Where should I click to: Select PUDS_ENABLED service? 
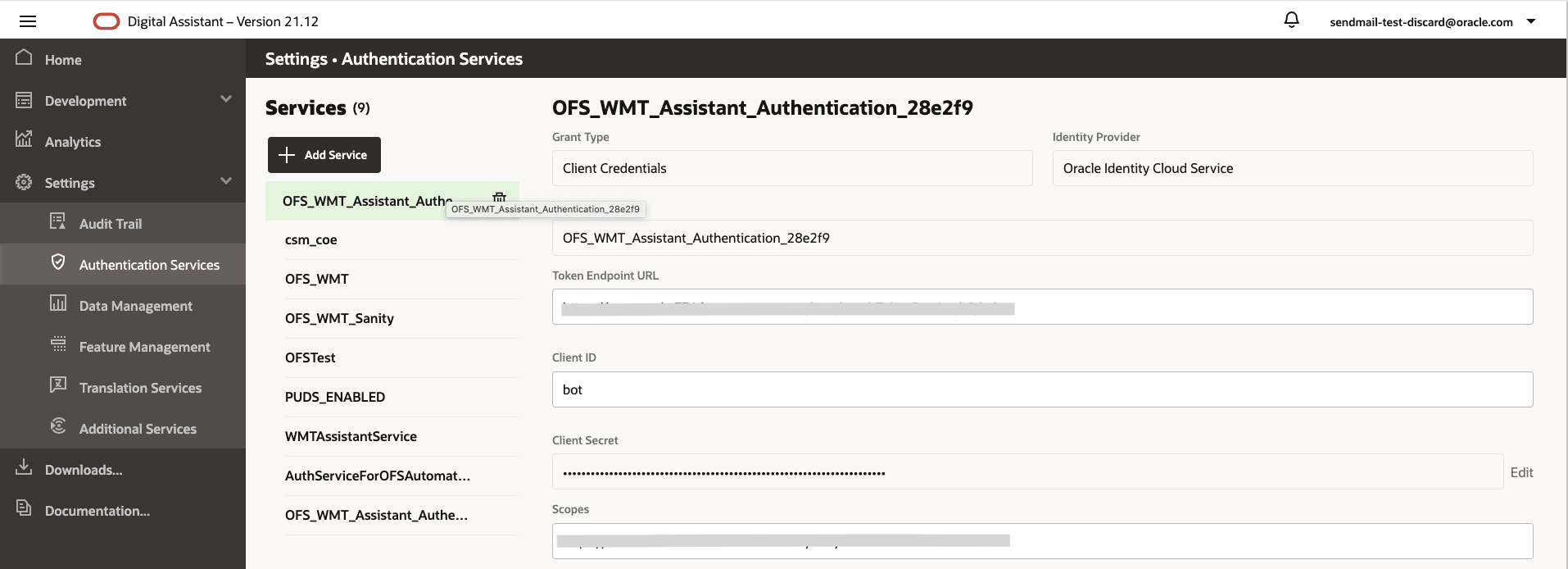coord(401,397)
